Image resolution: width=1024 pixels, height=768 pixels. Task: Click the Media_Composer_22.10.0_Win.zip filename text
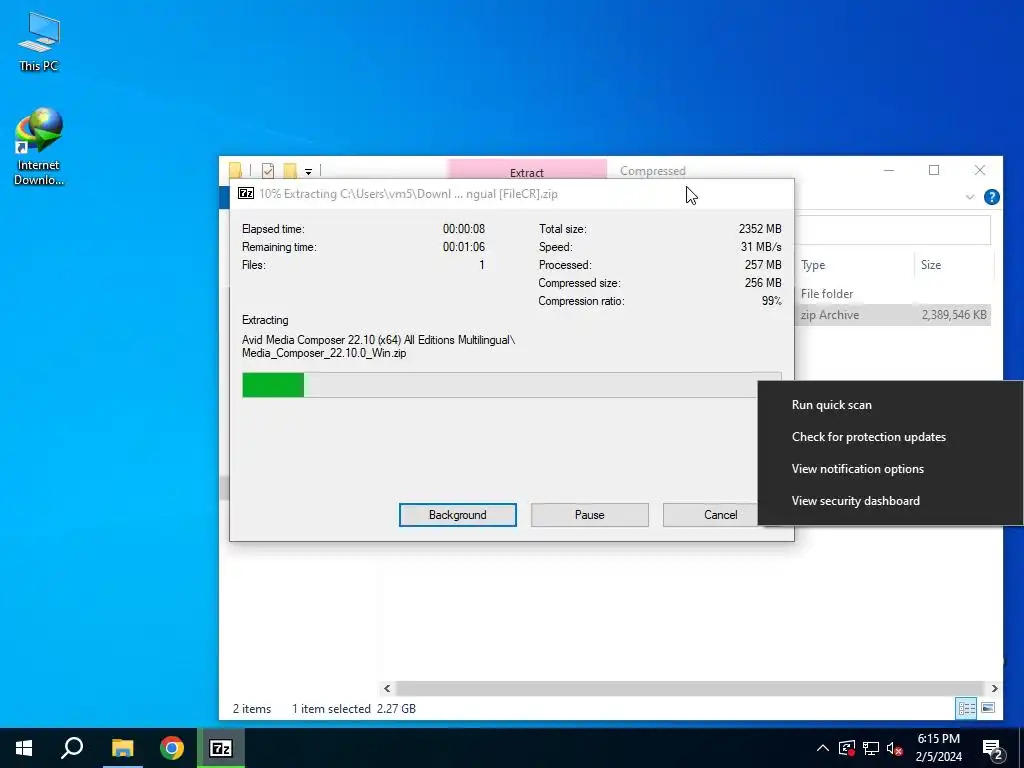tap(324, 353)
